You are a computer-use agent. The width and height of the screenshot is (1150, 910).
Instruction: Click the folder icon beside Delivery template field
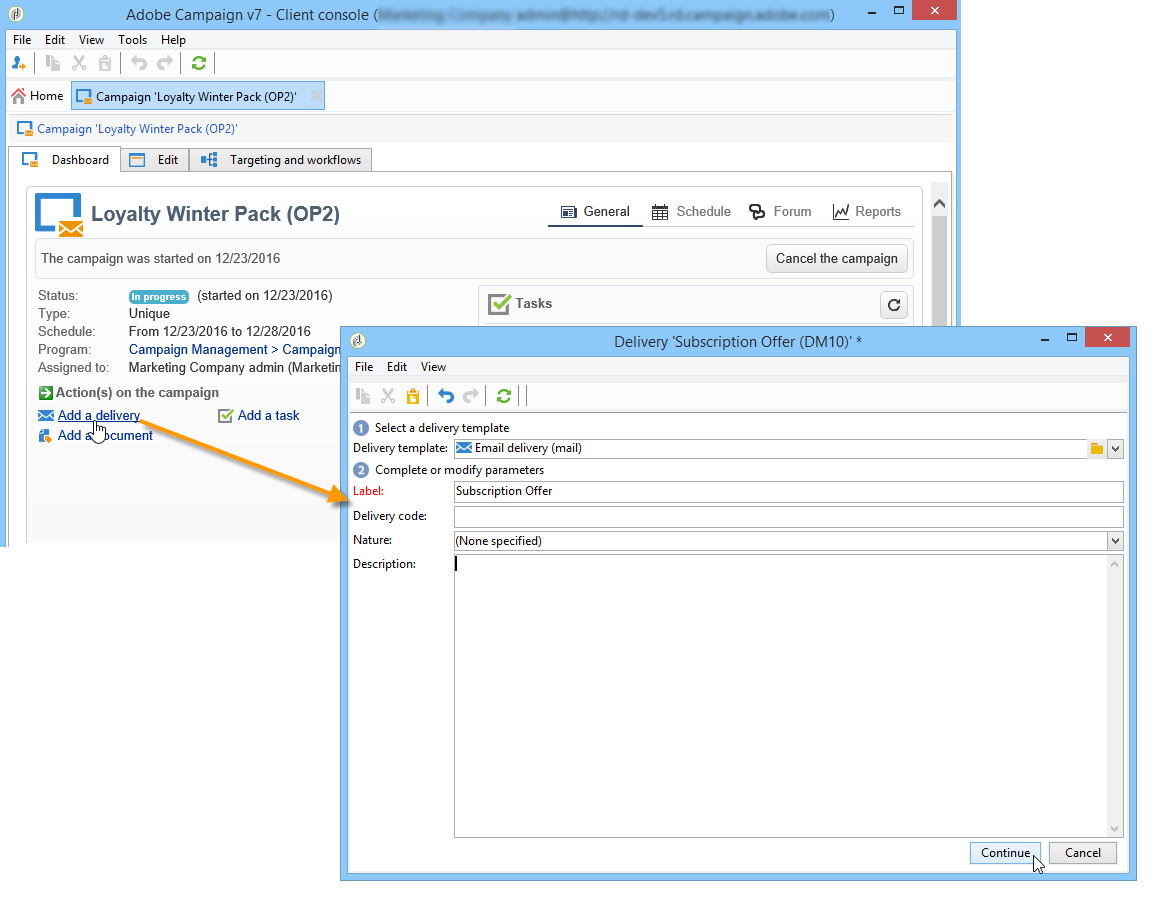click(1096, 449)
